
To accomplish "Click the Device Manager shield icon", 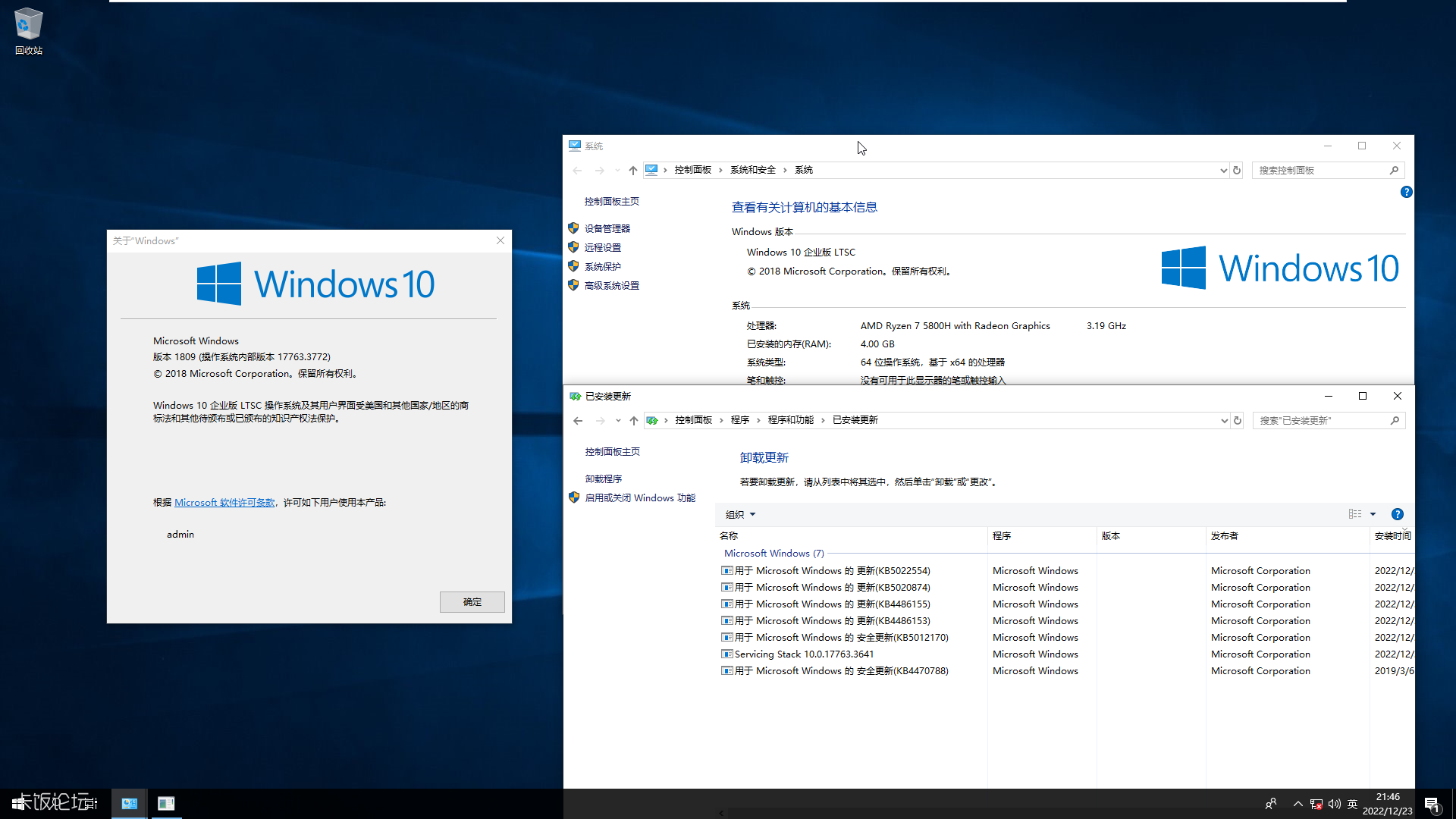I will pyautogui.click(x=573, y=228).
